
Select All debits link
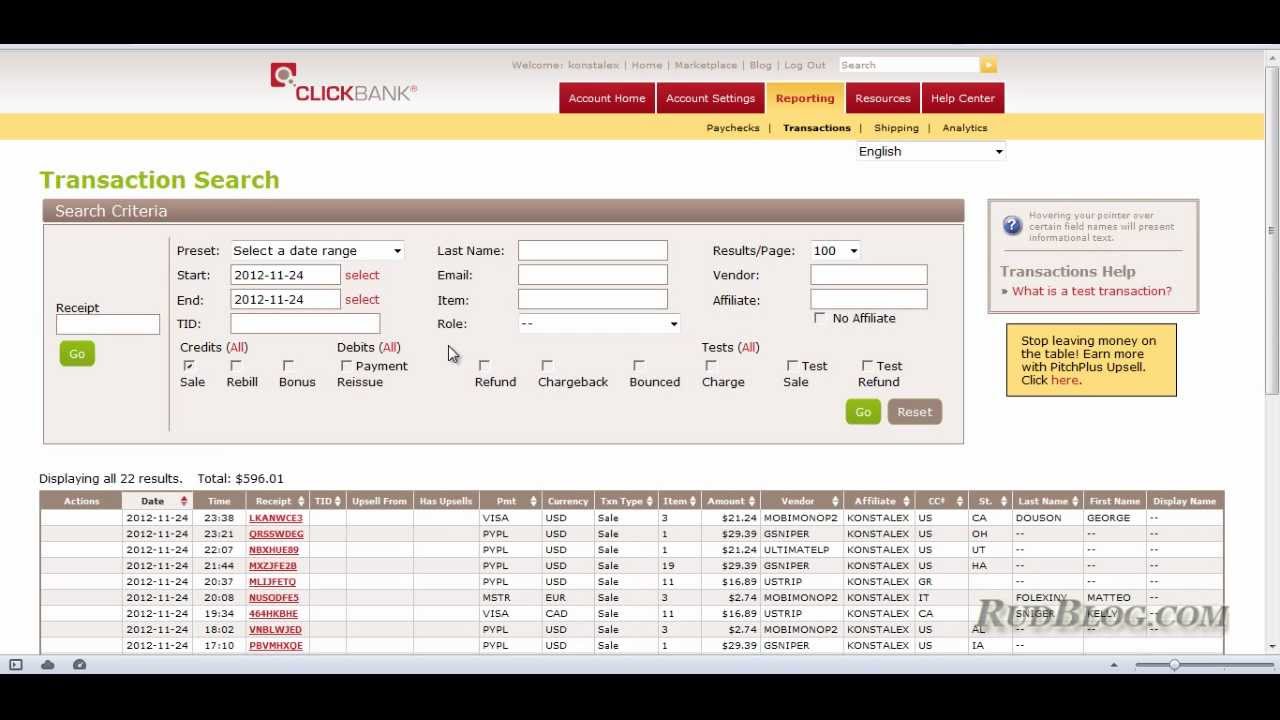click(x=390, y=347)
